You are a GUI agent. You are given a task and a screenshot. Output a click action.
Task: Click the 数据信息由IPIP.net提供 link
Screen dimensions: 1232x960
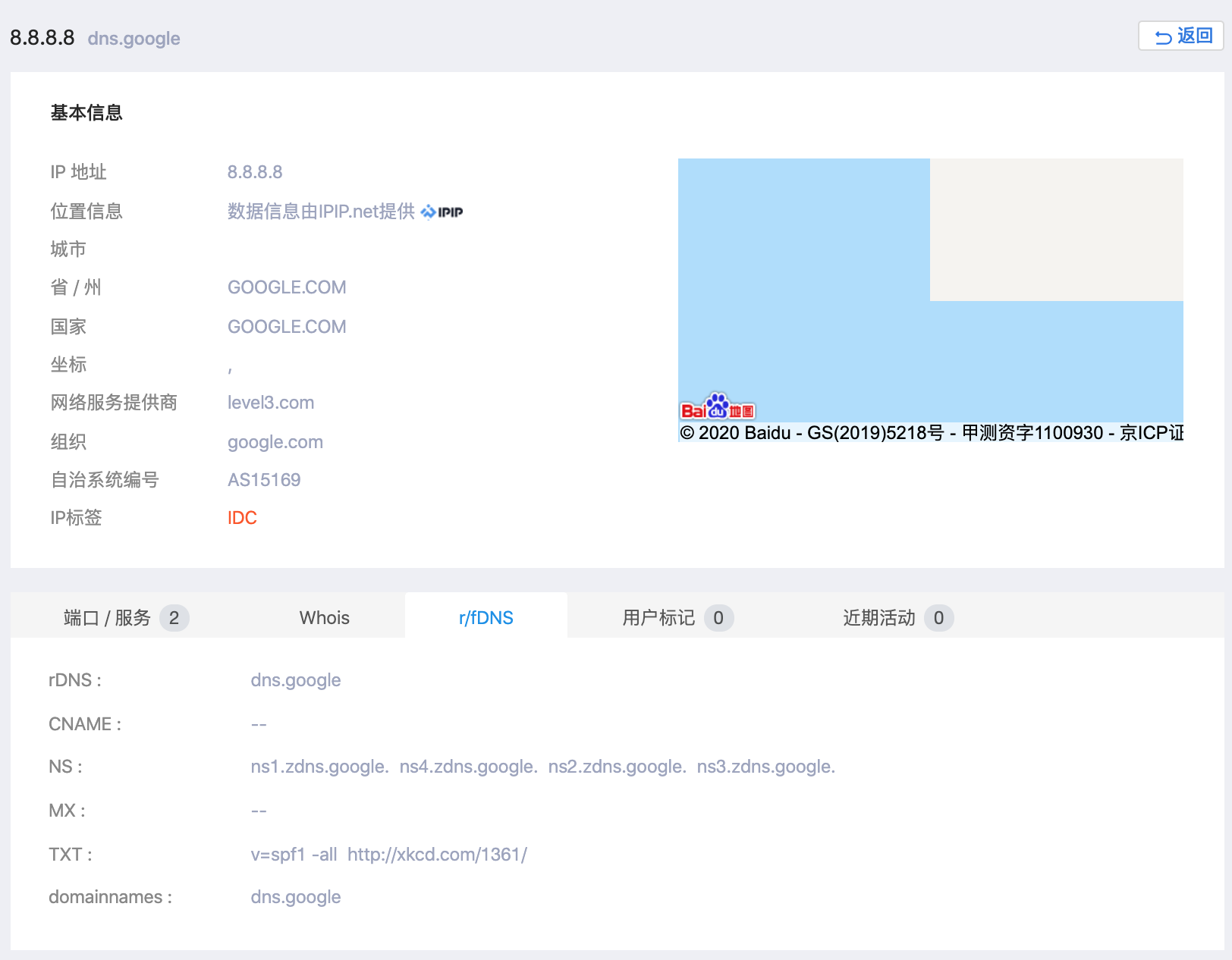[321, 212]
